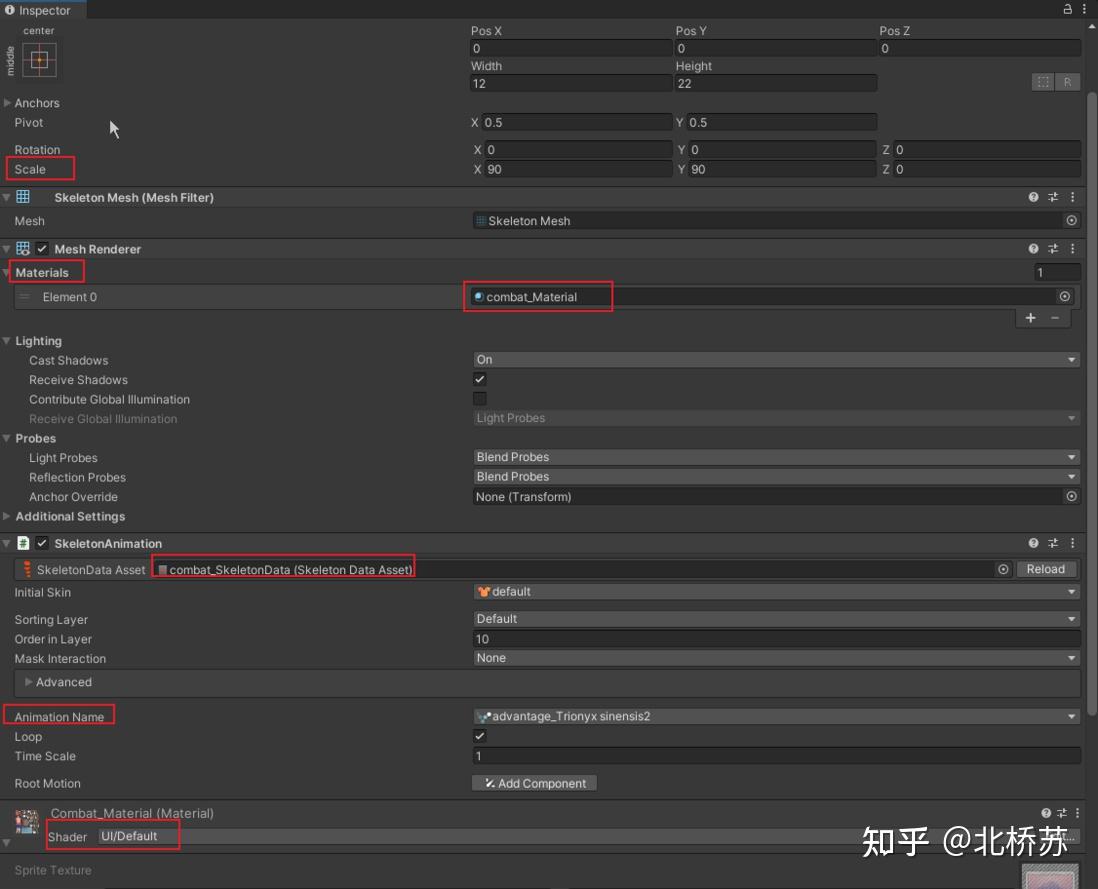Open the Anchor Override object picker

click(x=1071, y=496)
